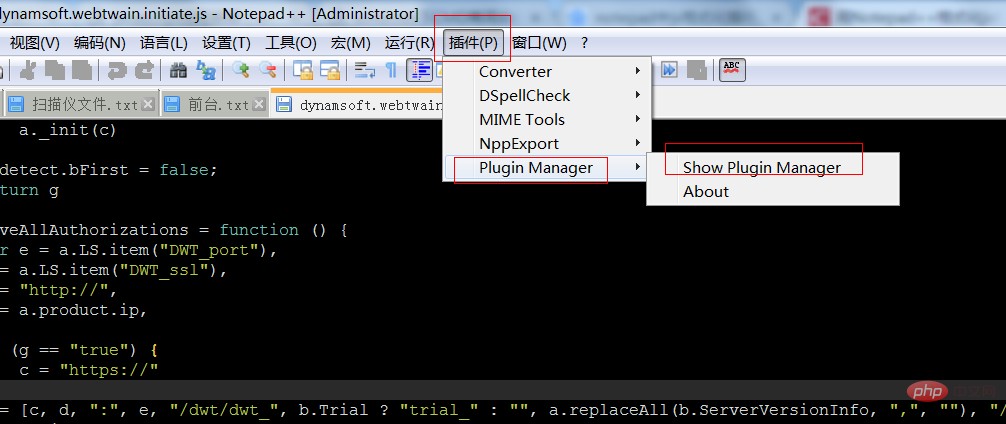Viewport: 1006px width, 424px height.
Task: Select Show Plugin Manager menu entry
Action: 761,167
